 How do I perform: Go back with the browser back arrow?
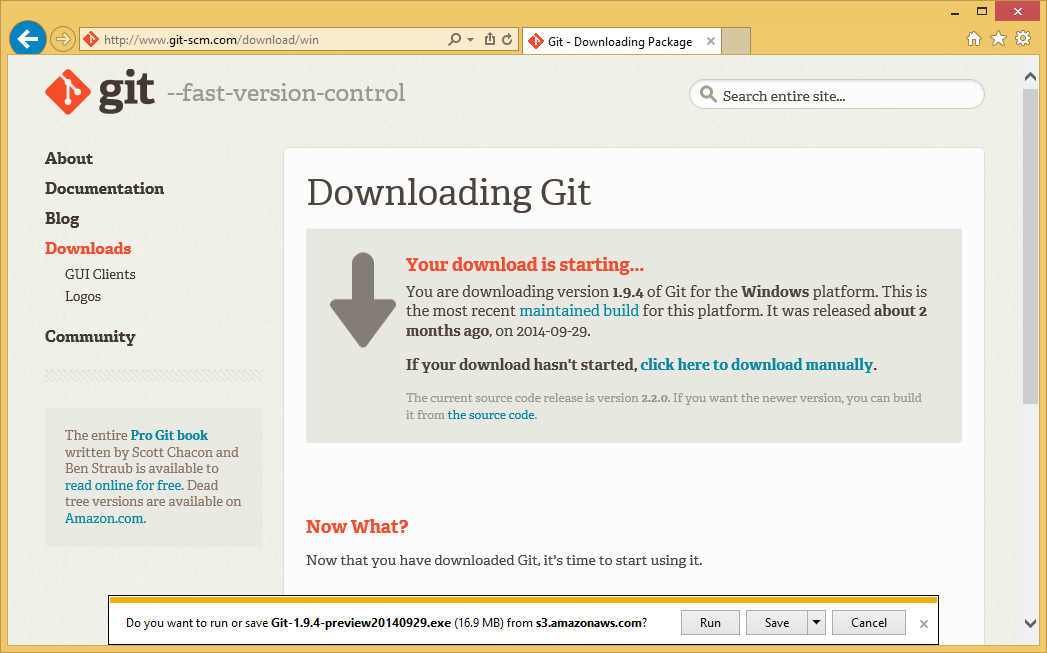point(27,39)
